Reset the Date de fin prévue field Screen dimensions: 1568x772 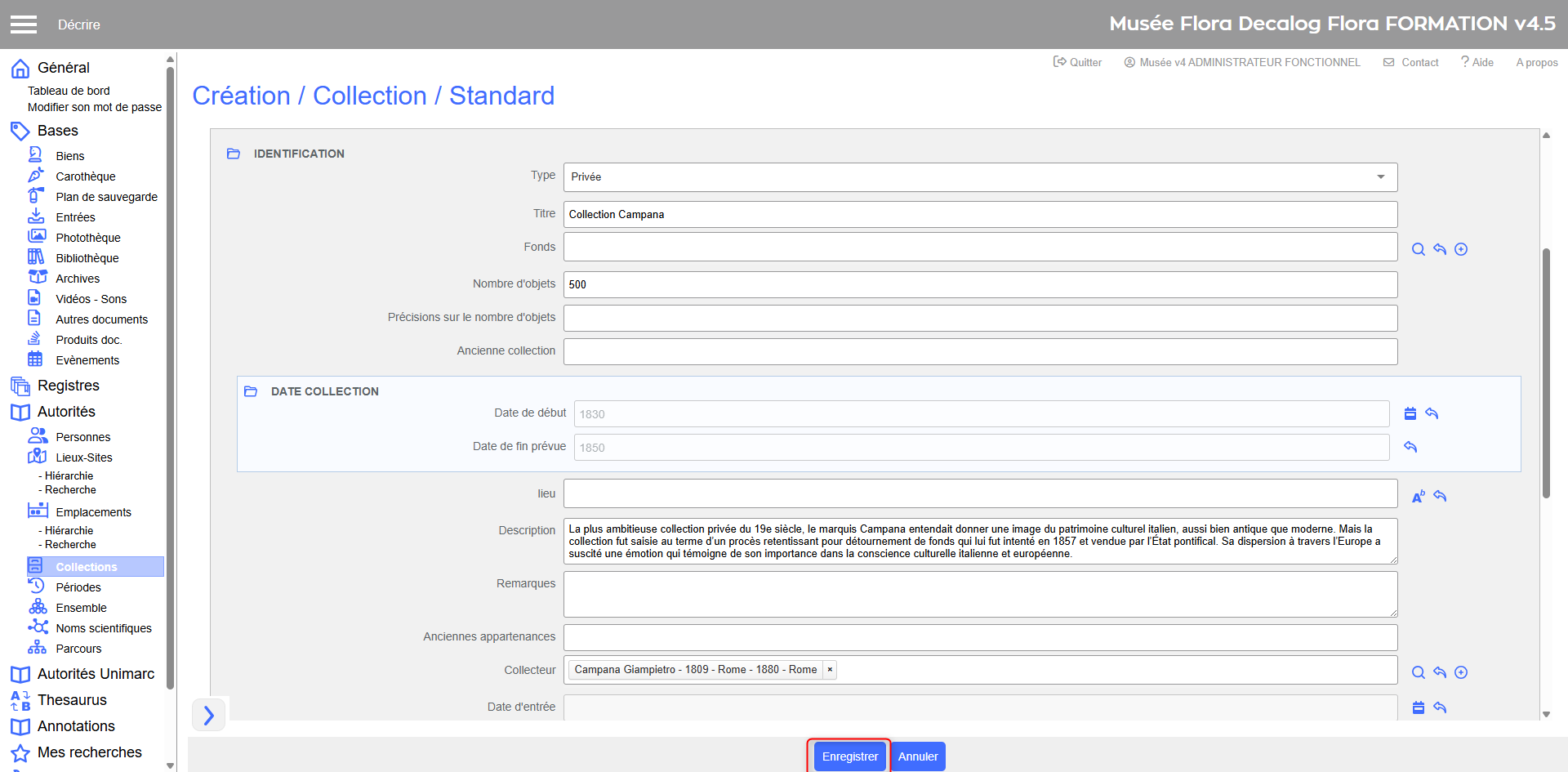(1410, 447)
